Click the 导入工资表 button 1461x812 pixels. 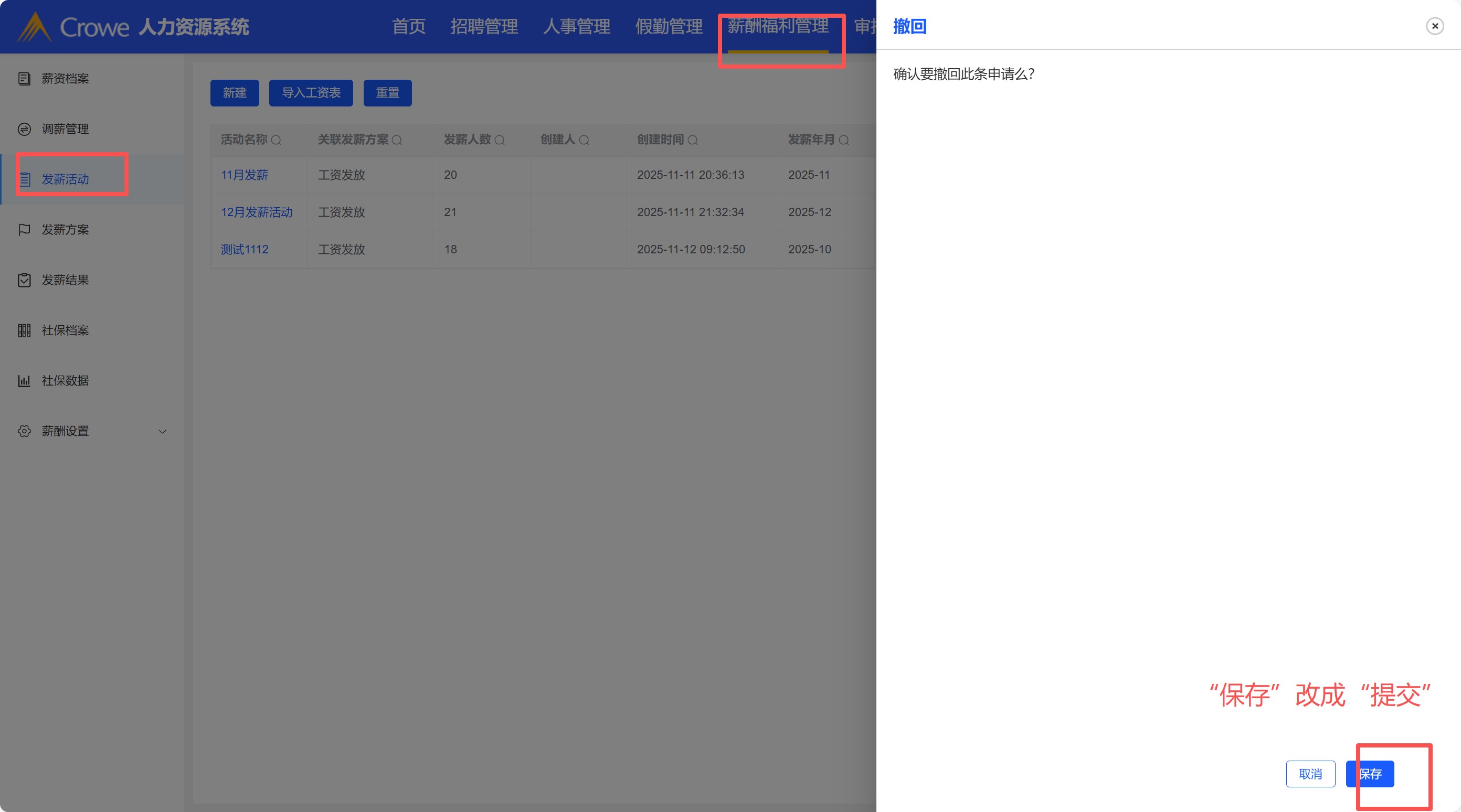pos(311,93)
